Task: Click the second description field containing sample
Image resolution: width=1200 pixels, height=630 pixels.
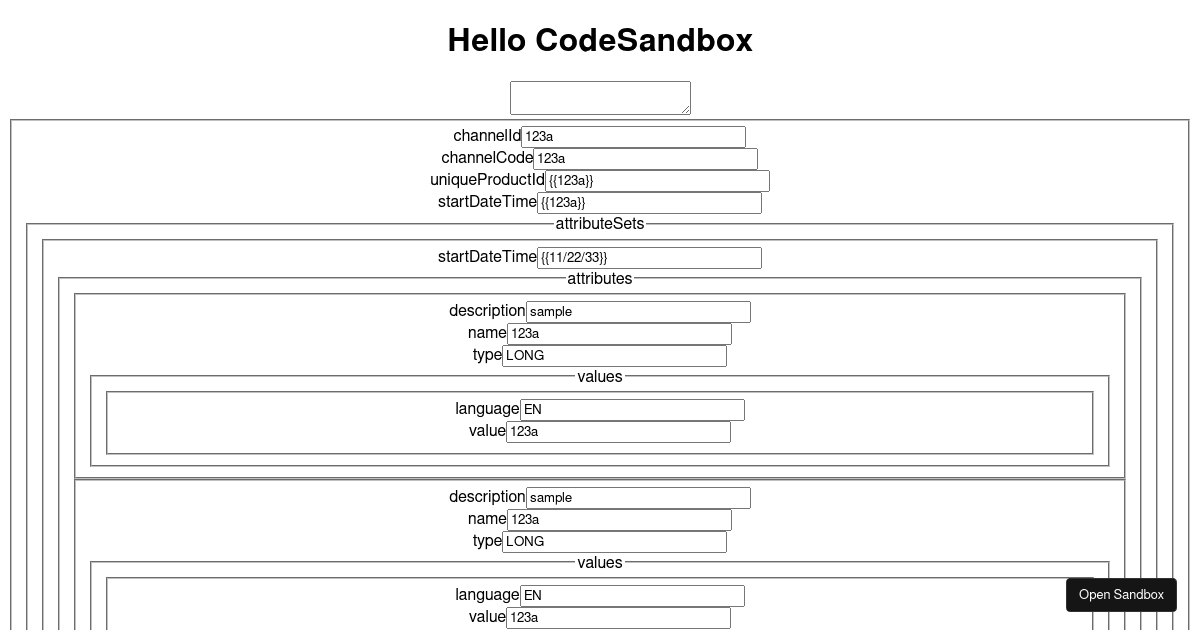Action: (637, 497)
